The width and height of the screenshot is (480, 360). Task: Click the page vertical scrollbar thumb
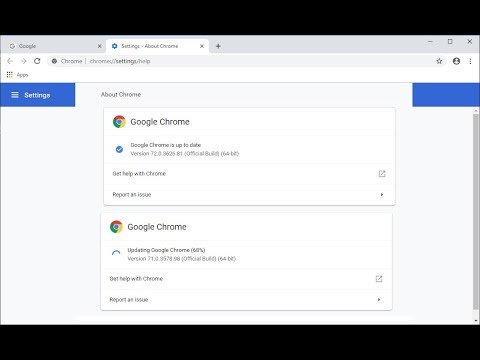click(x=476, y=212)
